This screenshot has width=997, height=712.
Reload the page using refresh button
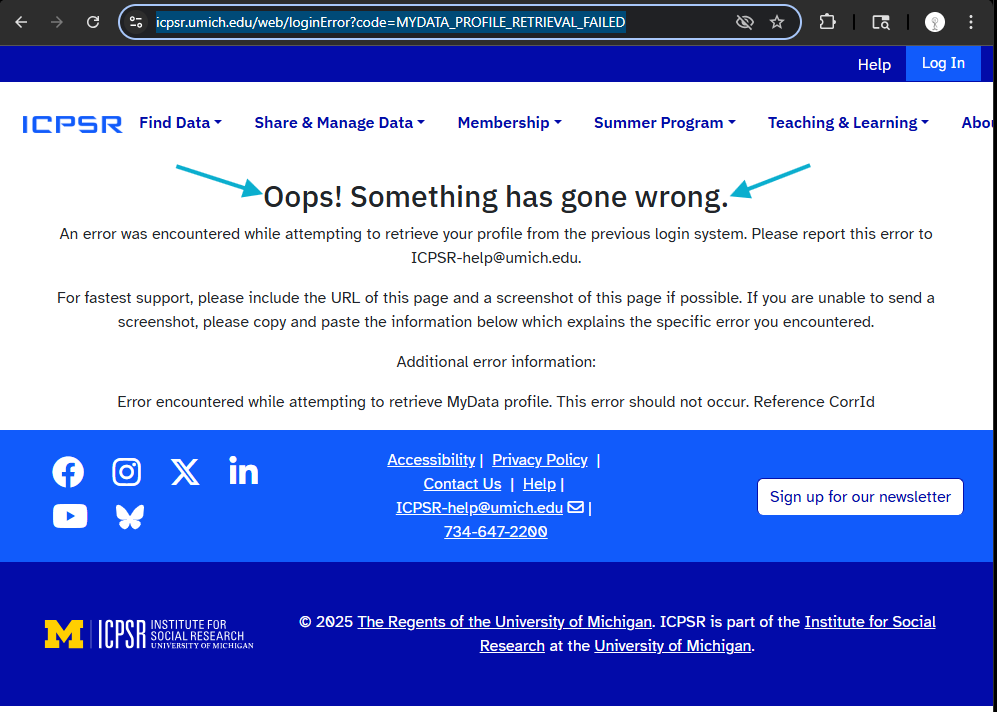click(93, 22)
